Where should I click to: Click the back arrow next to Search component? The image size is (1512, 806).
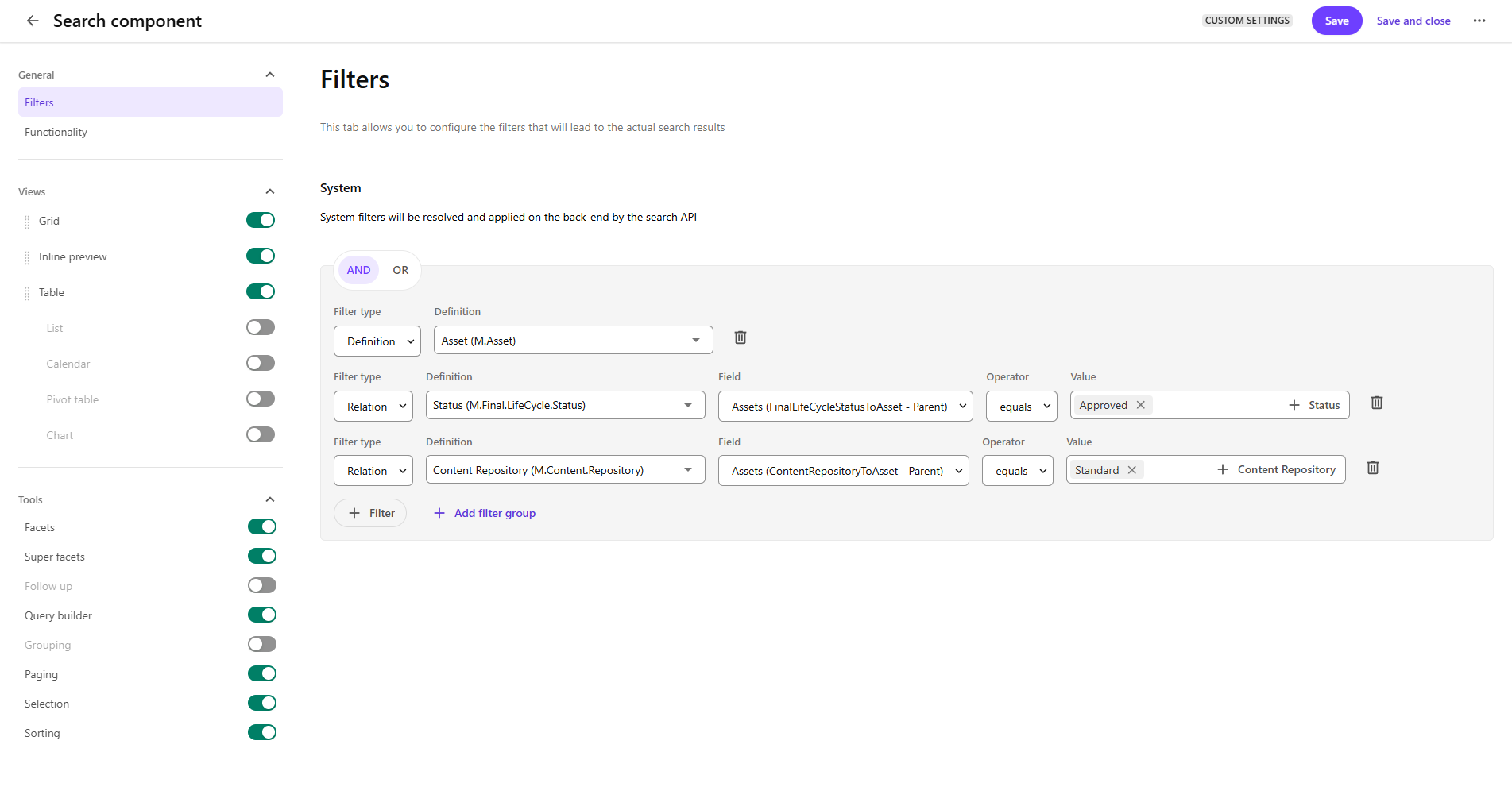(33, 20)
